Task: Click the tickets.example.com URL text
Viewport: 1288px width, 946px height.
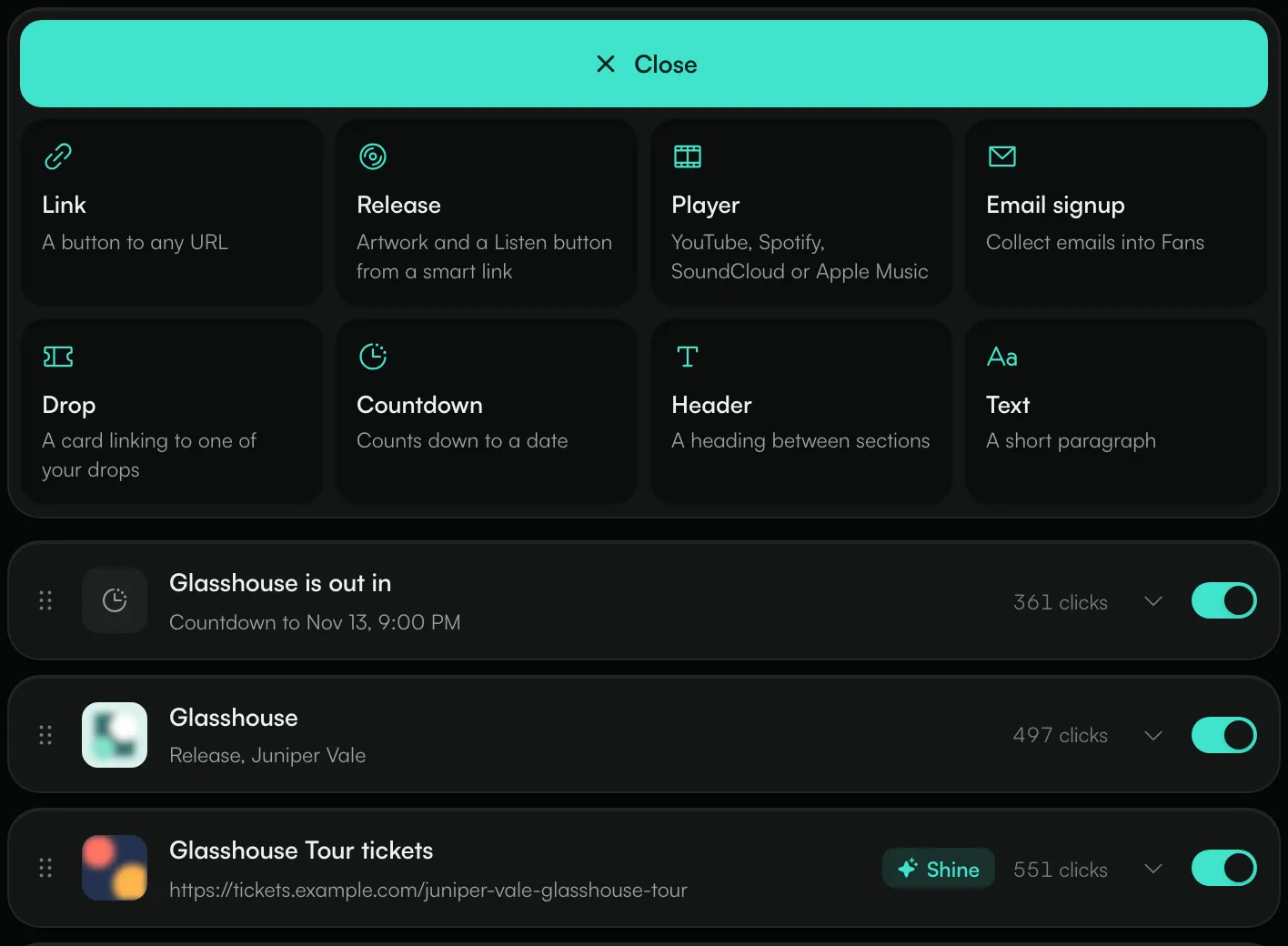Action: [428, 890]
